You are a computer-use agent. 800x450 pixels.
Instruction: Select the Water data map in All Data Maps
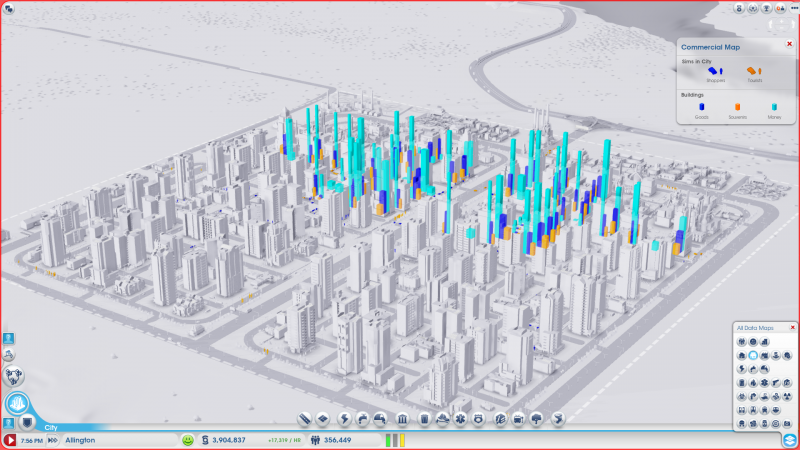[x=753, y=369]
